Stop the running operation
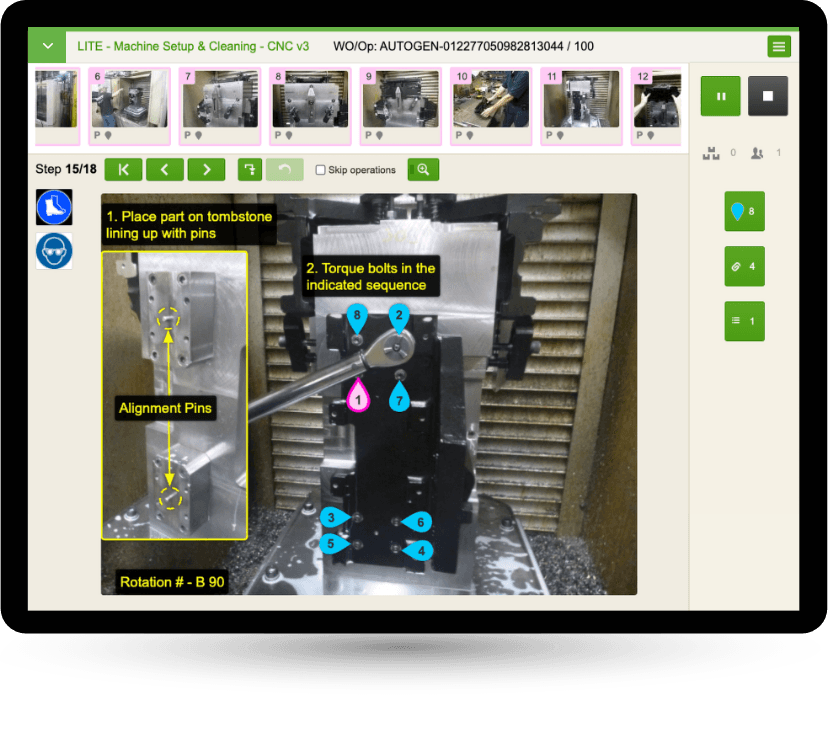This screenshot has height=735, width=828. pyautogui.click(x=768, y=96)
